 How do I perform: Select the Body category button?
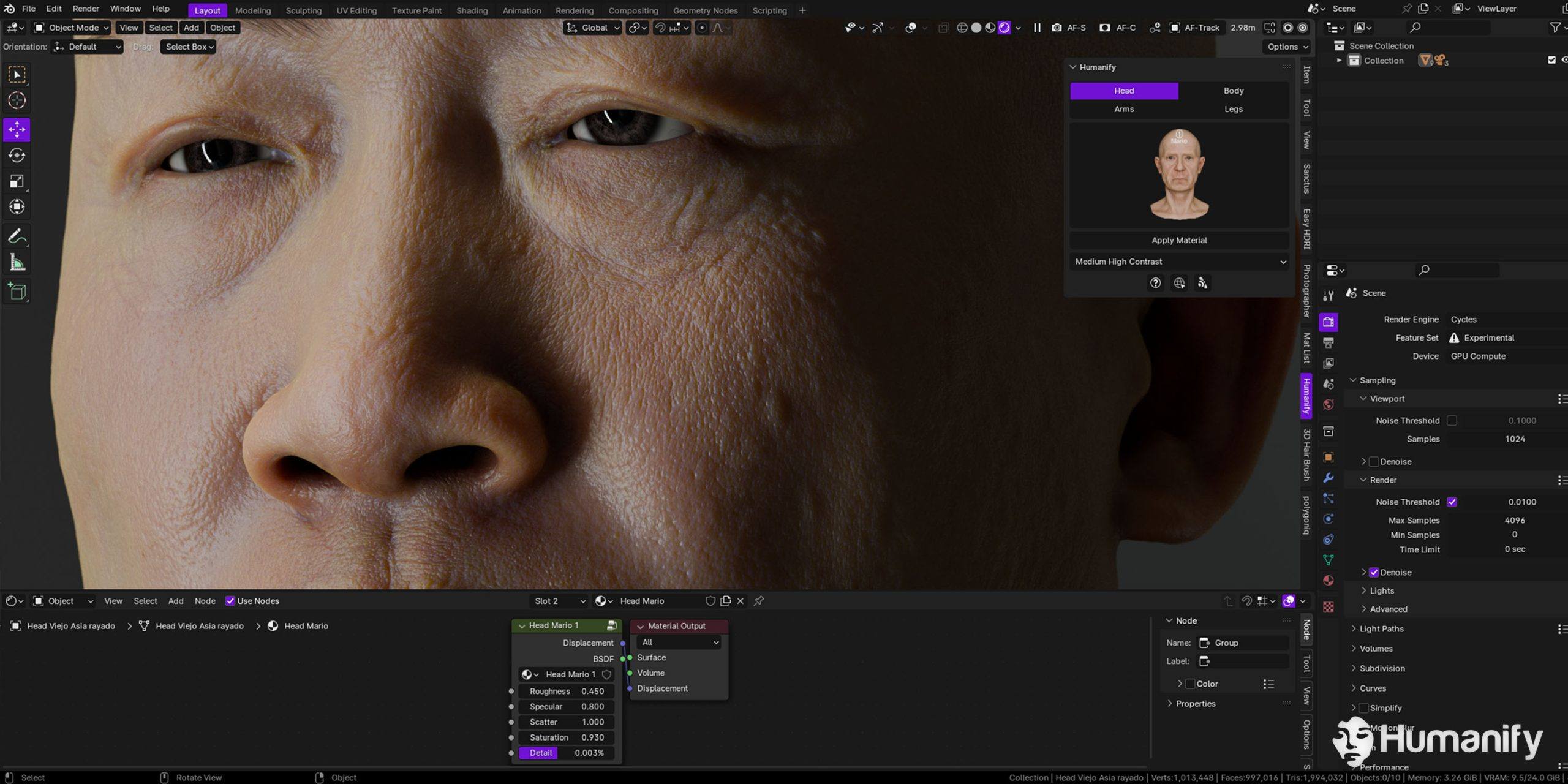[x=1234, y=91]
